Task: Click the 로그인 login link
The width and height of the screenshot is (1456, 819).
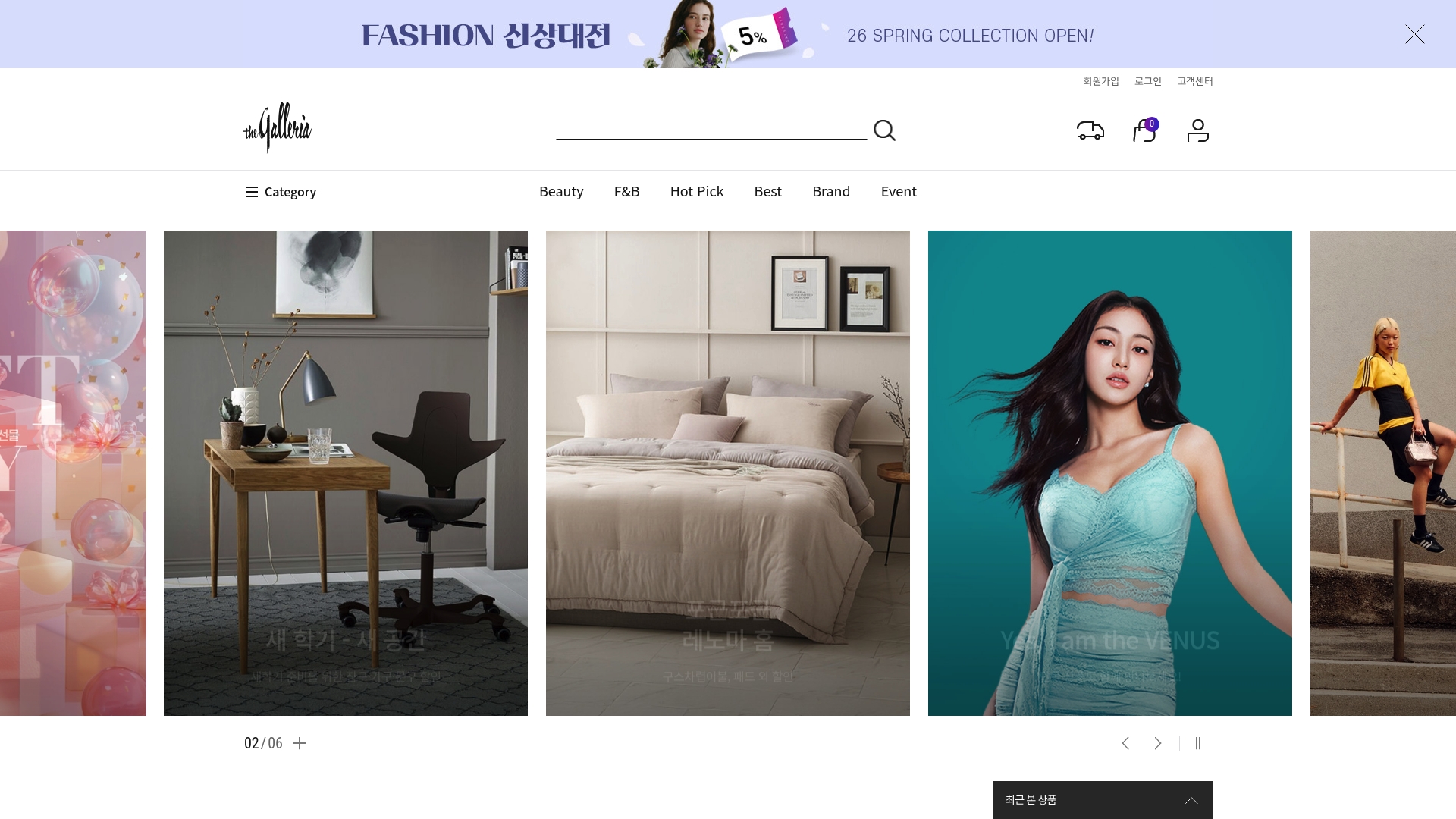Action: 1147,81
